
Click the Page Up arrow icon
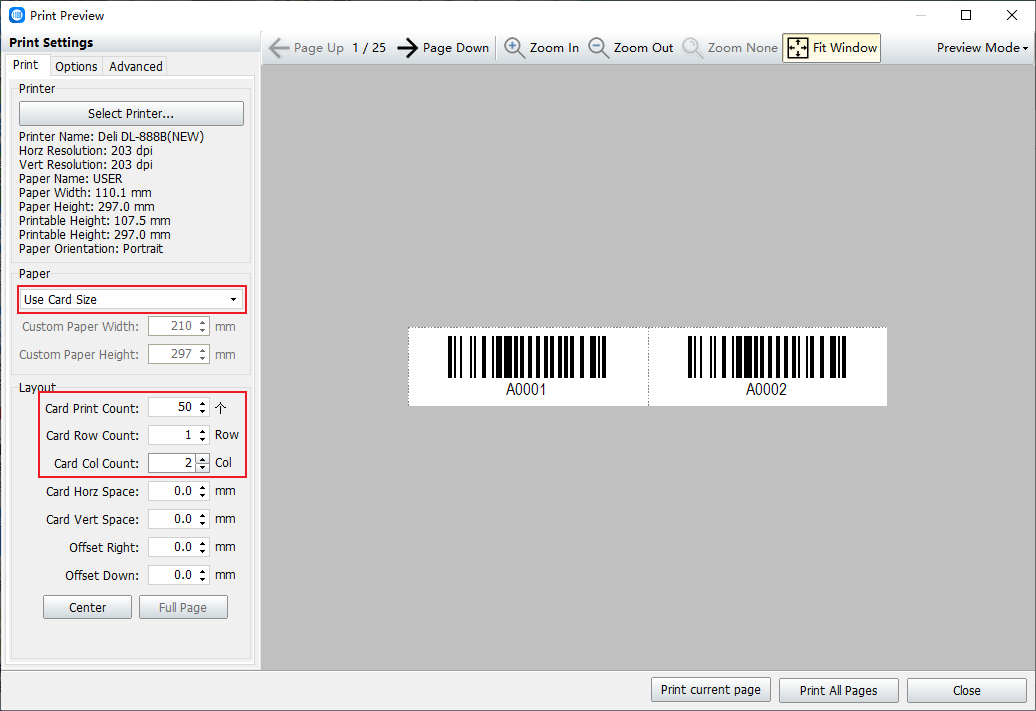[x=279, y=48]
